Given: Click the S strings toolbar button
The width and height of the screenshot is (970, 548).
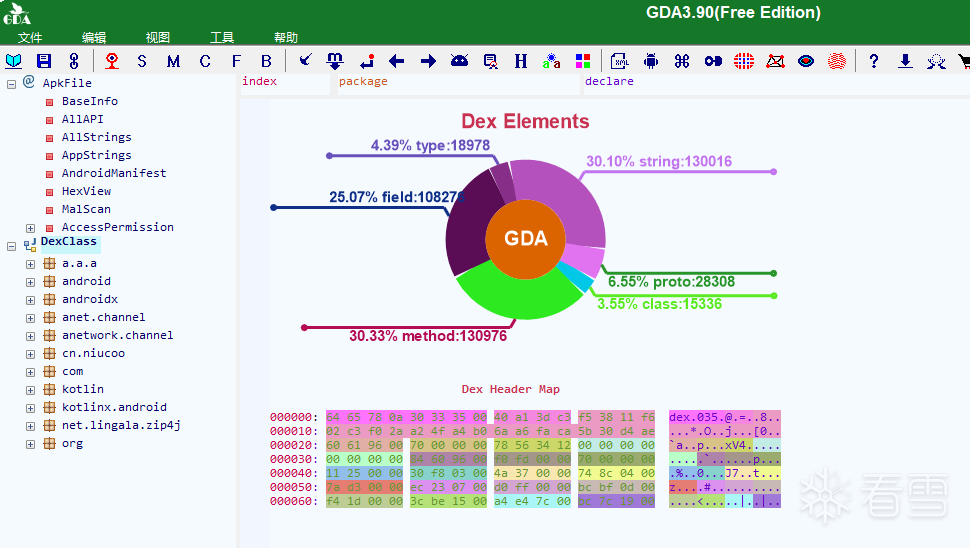Looking at the screenshot, I should 142,61.
